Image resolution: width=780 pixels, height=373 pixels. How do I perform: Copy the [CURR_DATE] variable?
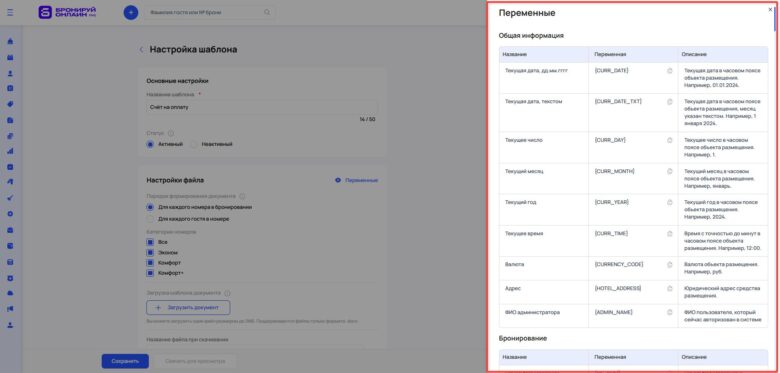point(670,71)
